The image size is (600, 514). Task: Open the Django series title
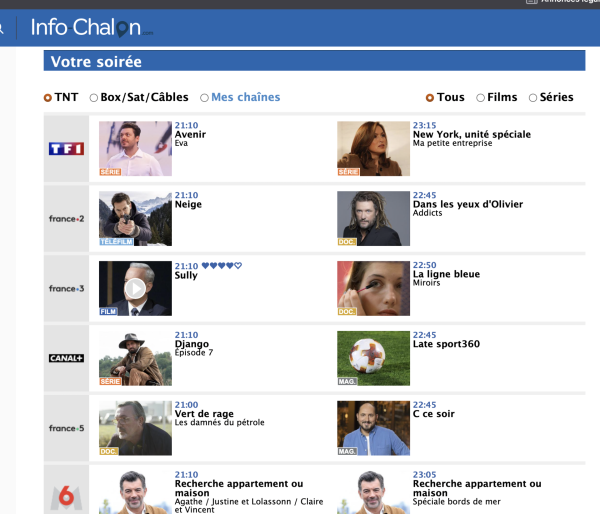(x=192, y=344)
